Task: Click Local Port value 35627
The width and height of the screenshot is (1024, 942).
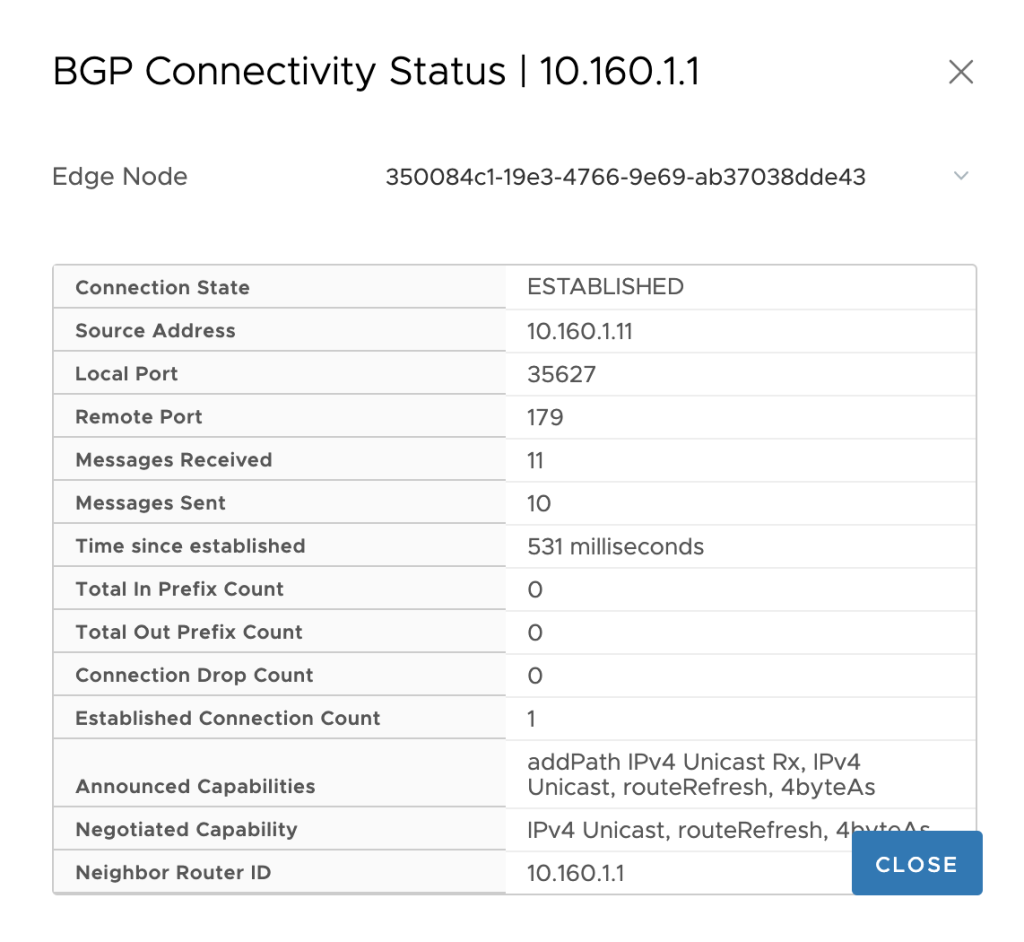Action: tap(562, 374)
